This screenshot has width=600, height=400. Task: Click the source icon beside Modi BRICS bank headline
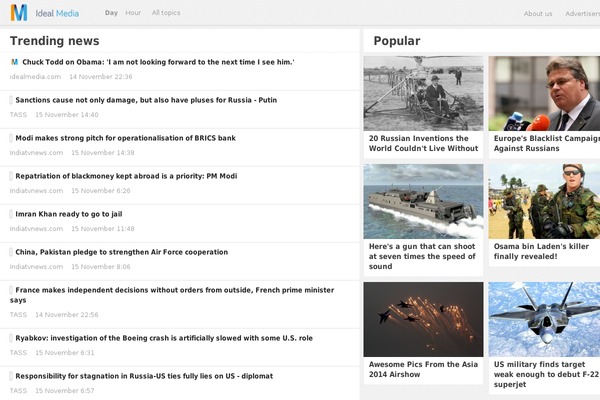pos(11,138)
